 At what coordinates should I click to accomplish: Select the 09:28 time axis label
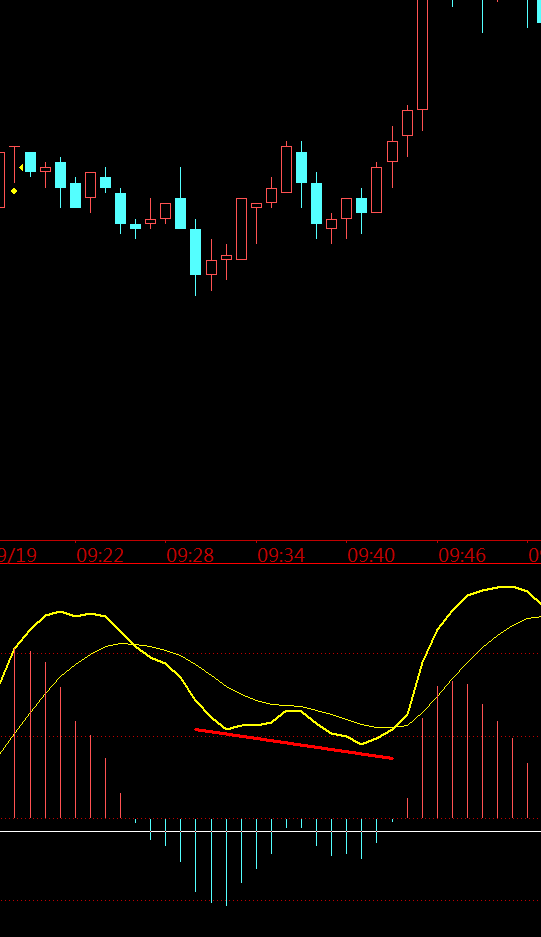[190, 556]
